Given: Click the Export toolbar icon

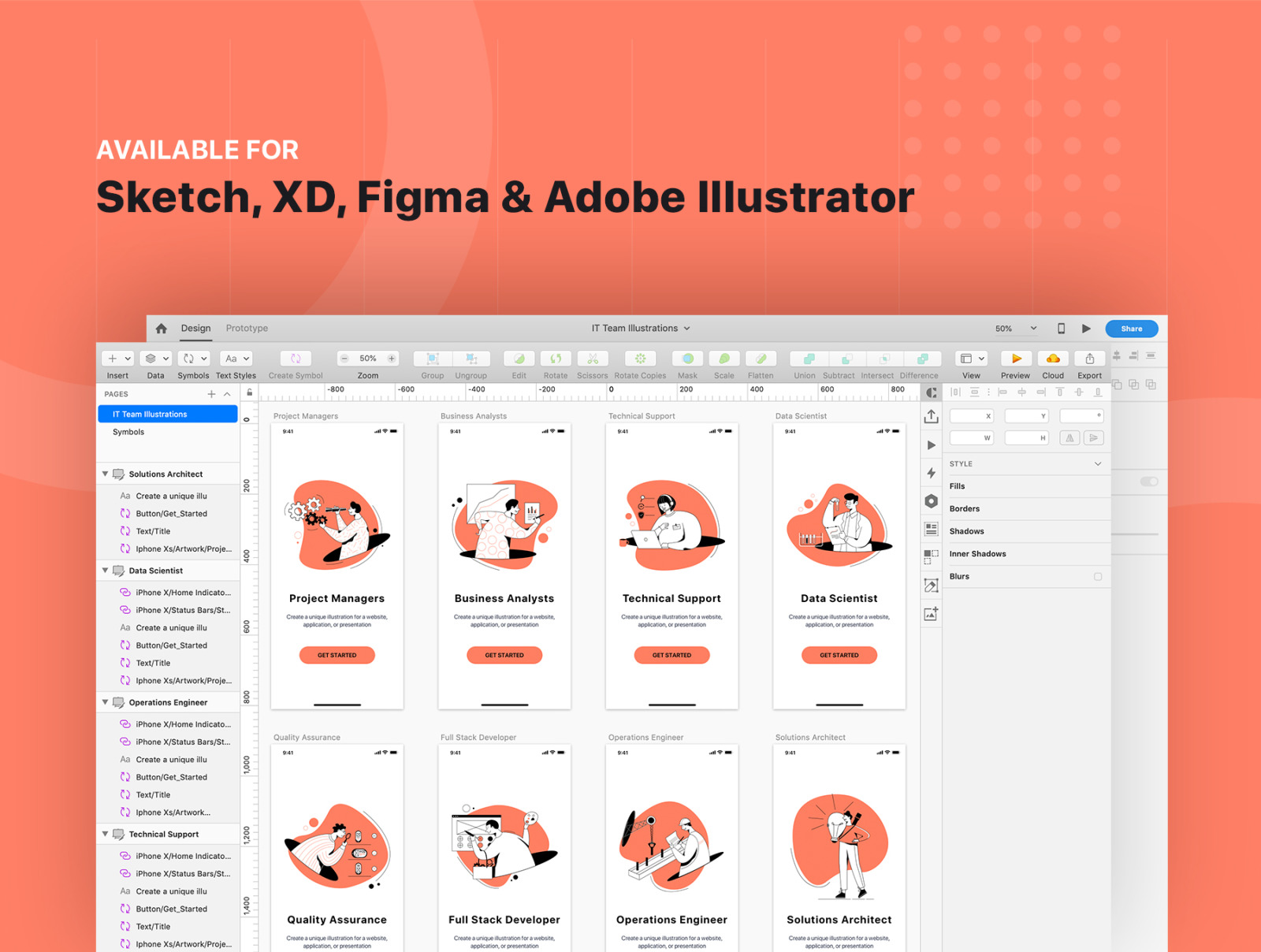Looking at the screenshot, I should tap(1090, 359).
